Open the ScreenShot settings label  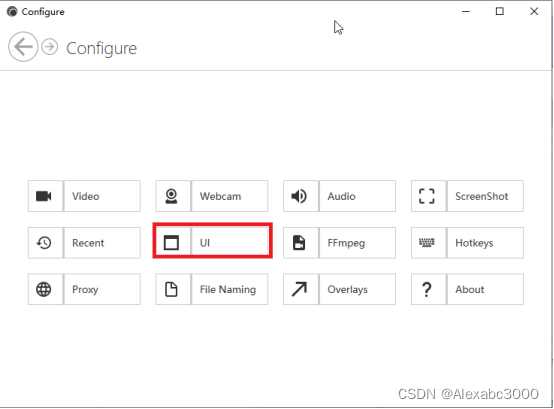[482, 196]
